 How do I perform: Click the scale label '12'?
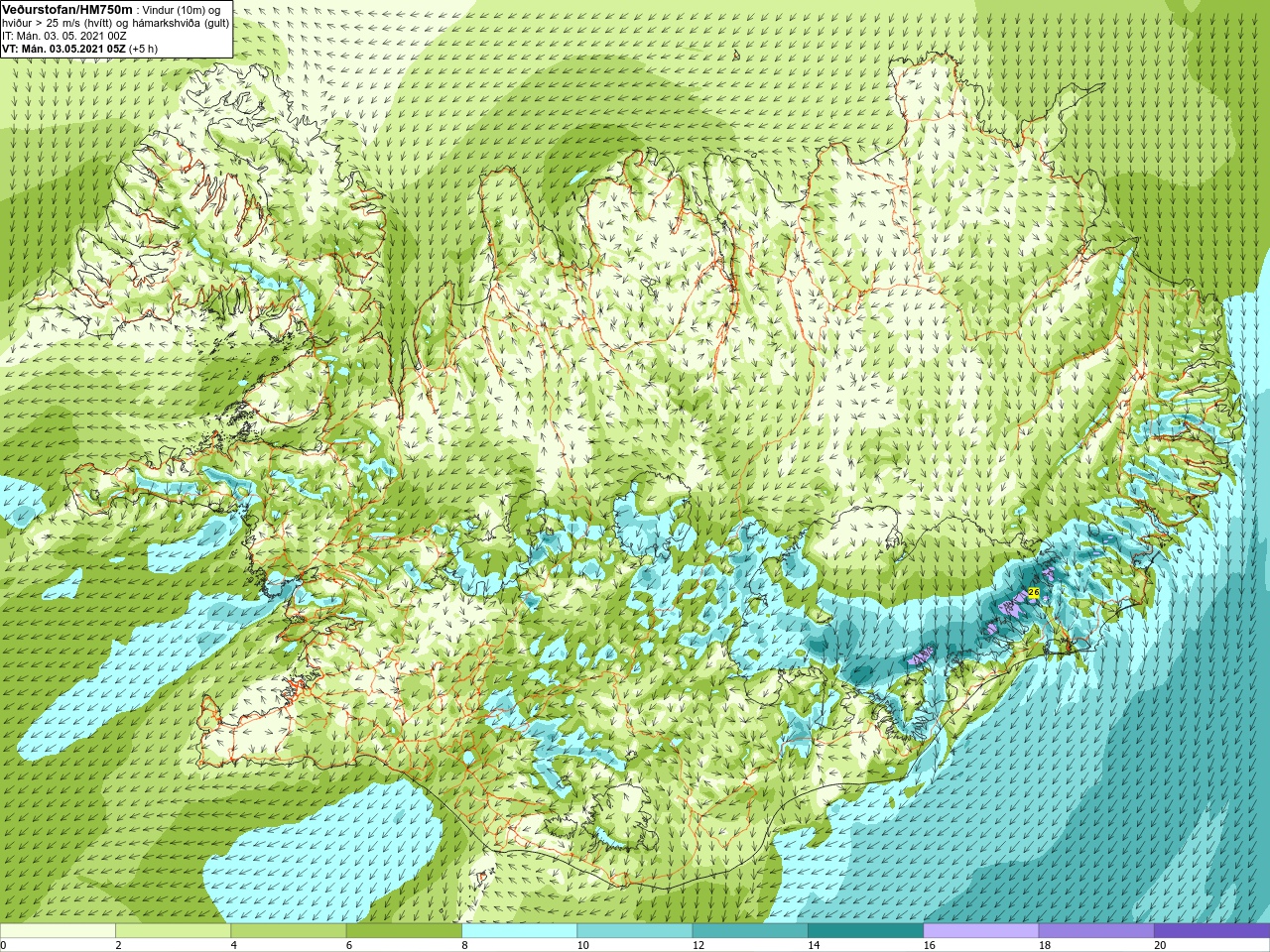click(698, 945)
